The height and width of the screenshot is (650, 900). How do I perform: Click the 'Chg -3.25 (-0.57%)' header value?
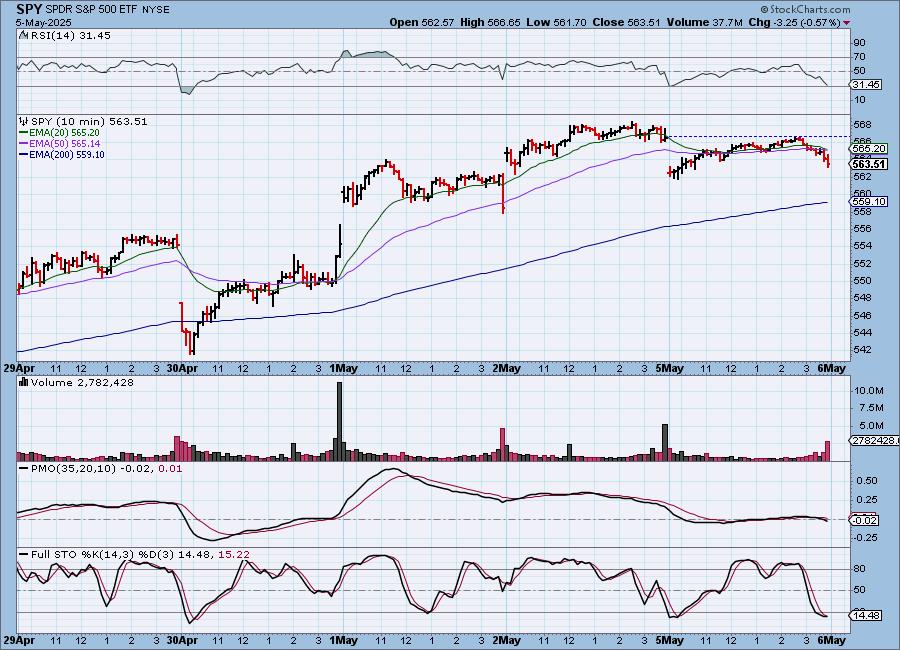tap(795, 22)
